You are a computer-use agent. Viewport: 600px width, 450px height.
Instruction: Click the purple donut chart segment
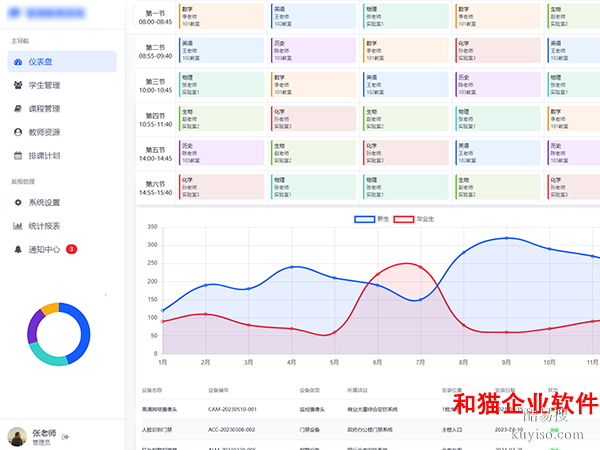(34, 326)
